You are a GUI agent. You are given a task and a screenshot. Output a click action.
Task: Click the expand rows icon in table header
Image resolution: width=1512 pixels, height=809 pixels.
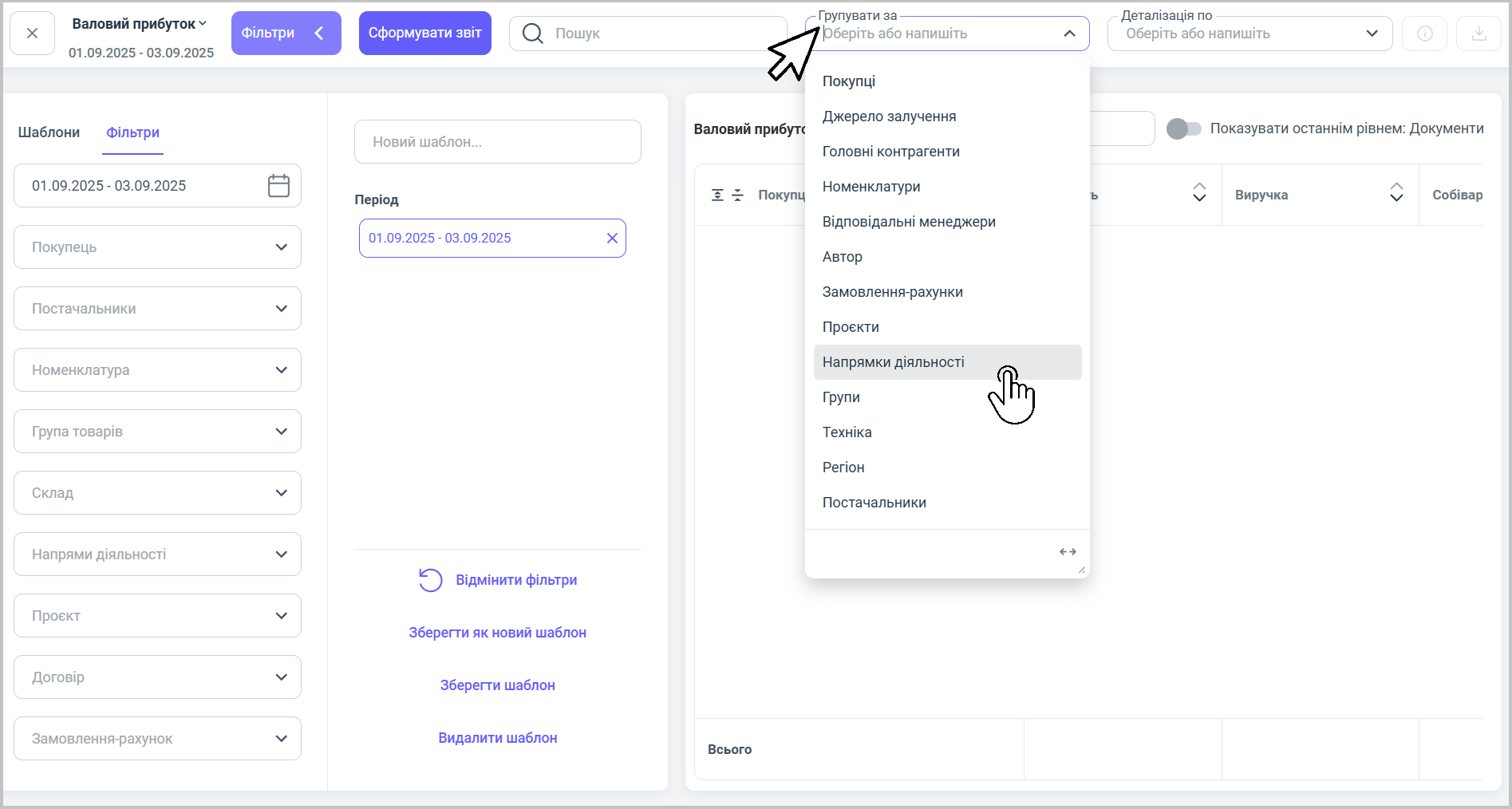coord(717,195)
